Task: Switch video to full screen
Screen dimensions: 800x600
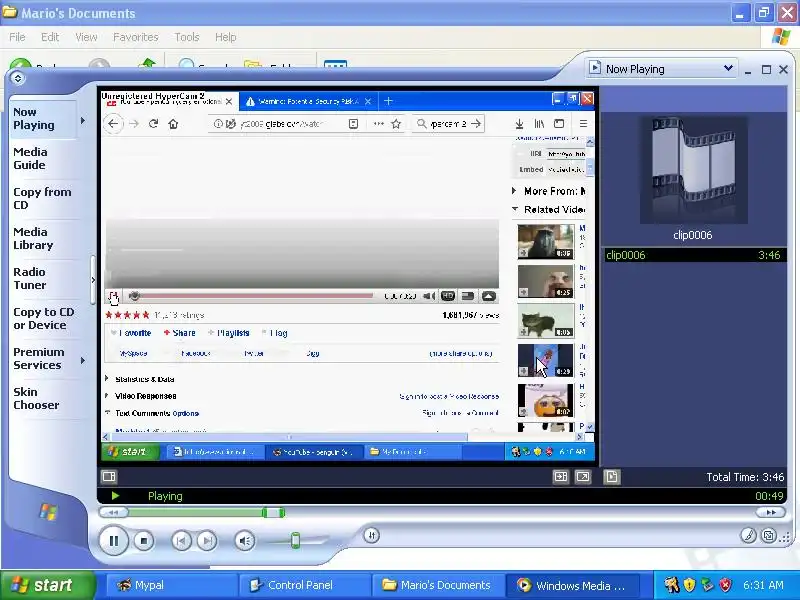Action: pos(583,477)
